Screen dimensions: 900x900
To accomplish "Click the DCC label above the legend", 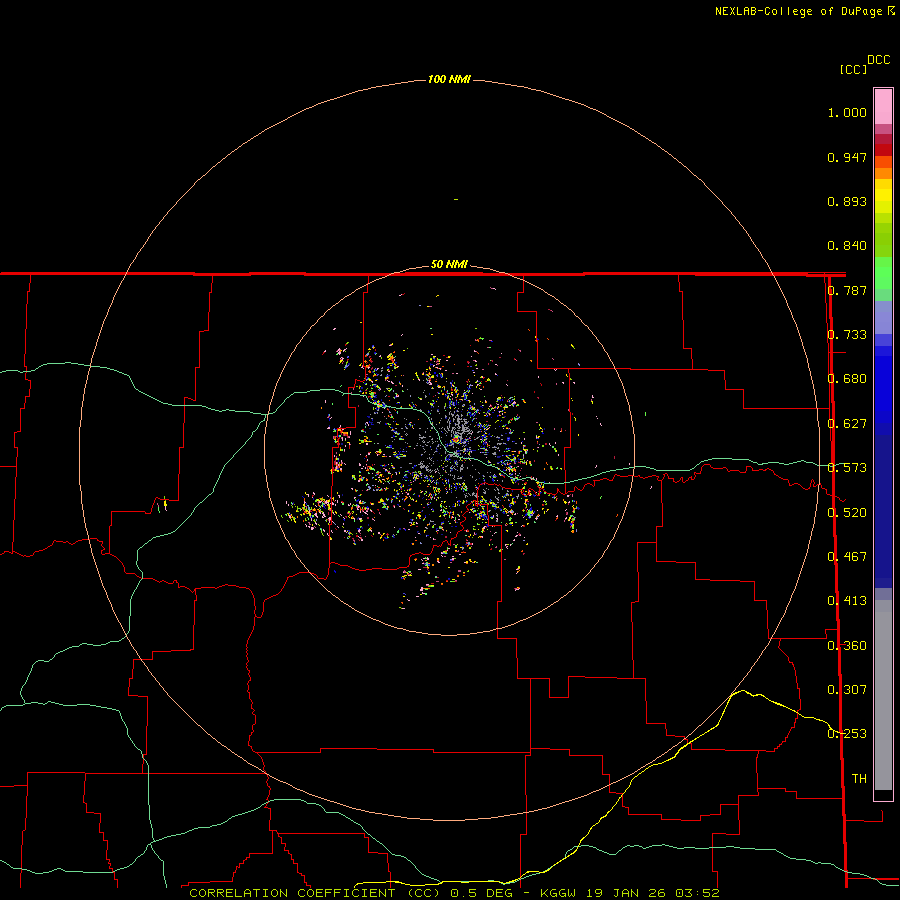I will (x=878, y=60).
